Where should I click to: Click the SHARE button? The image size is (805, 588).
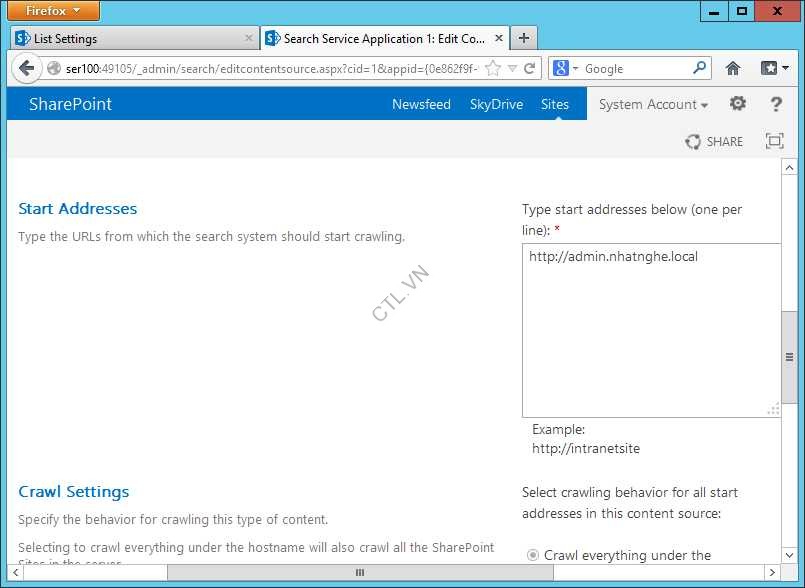coord(714,141)
